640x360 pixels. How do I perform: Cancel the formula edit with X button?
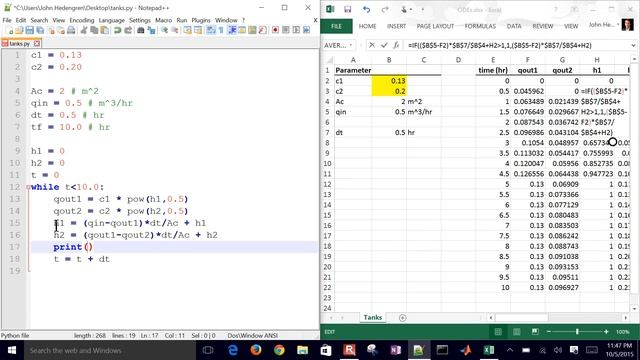pyautogui.click(x=371, y=45)
